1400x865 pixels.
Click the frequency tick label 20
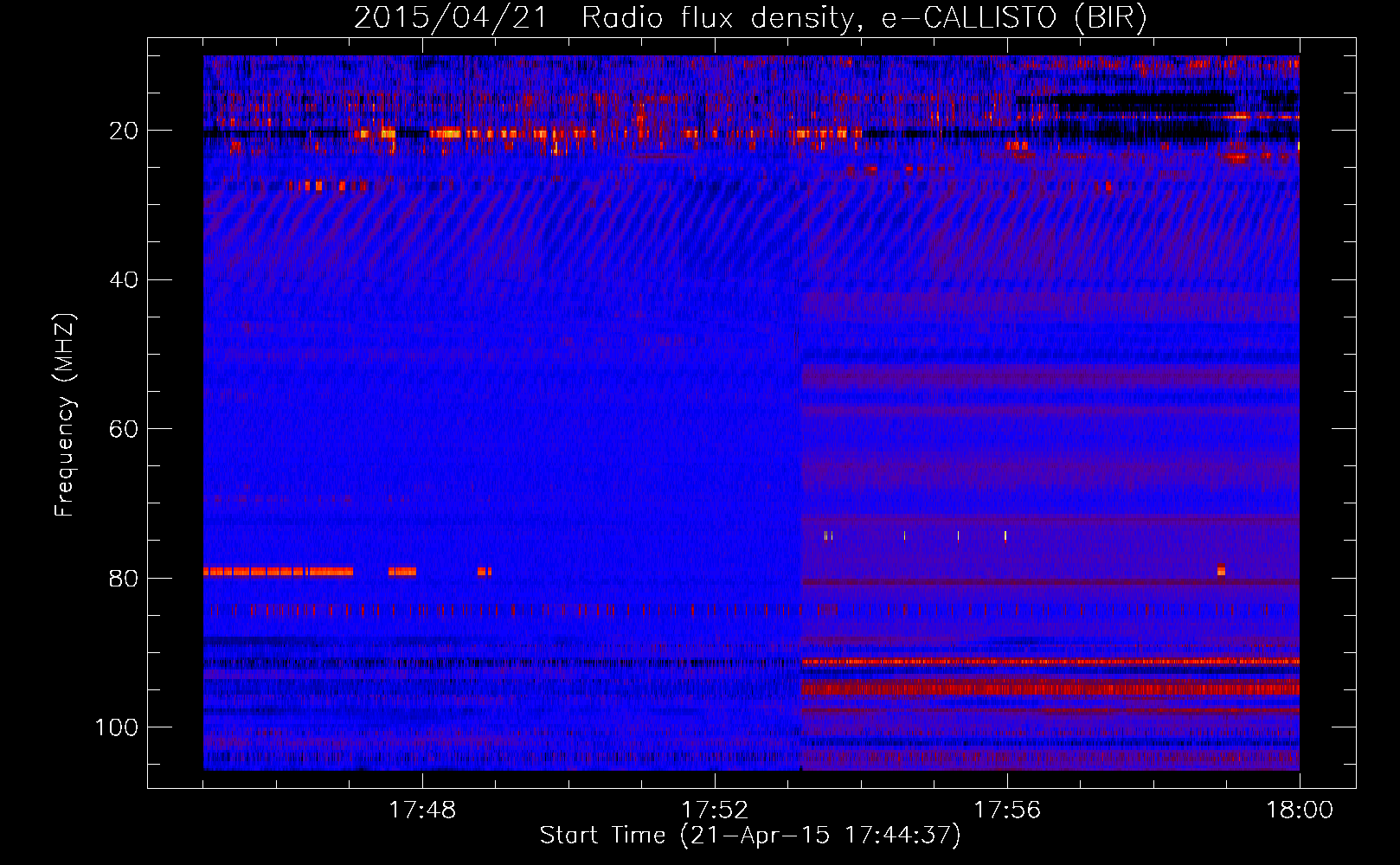pos(124,131)
